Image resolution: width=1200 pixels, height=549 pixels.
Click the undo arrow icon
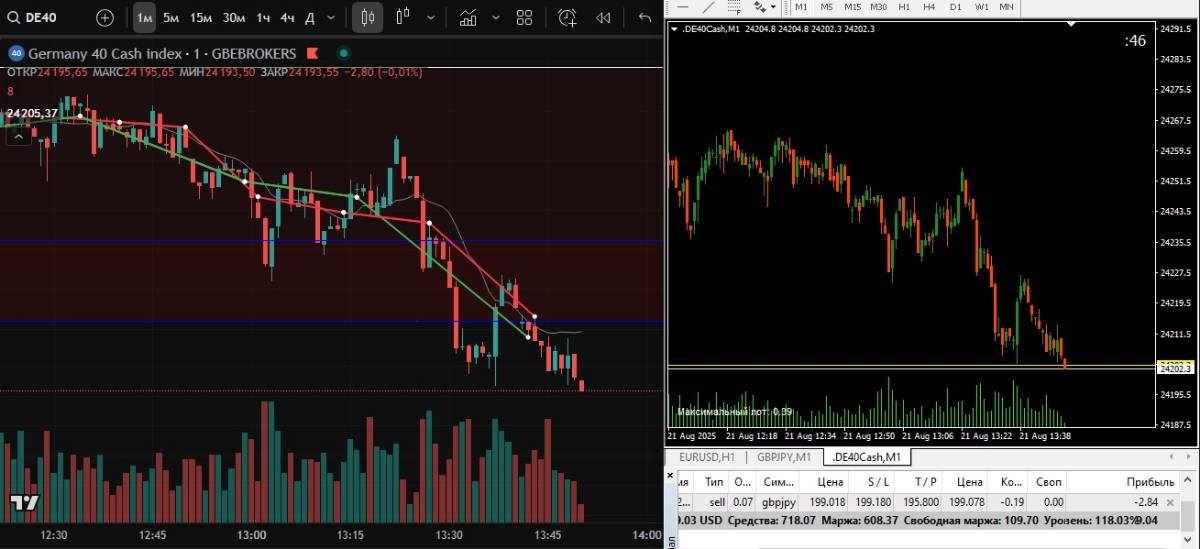pyautogui.click(x=644, y=17)
